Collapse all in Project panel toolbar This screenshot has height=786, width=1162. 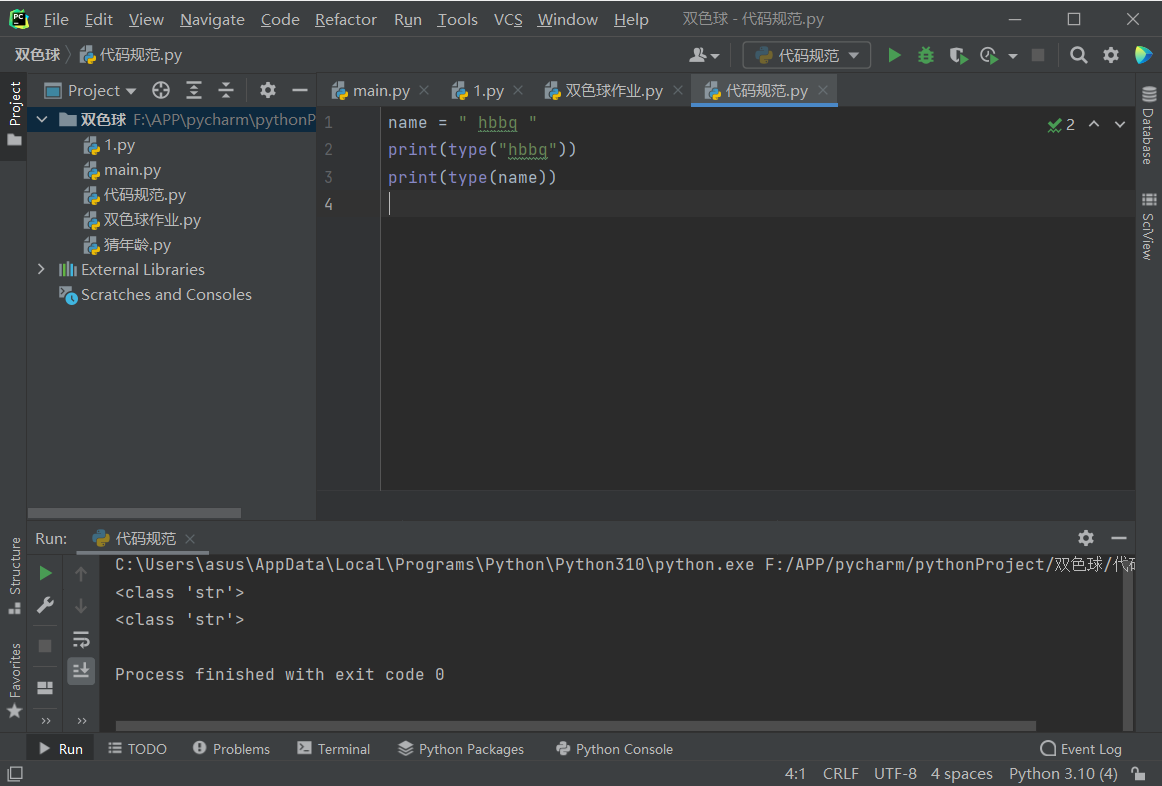(x=226, y=90)
